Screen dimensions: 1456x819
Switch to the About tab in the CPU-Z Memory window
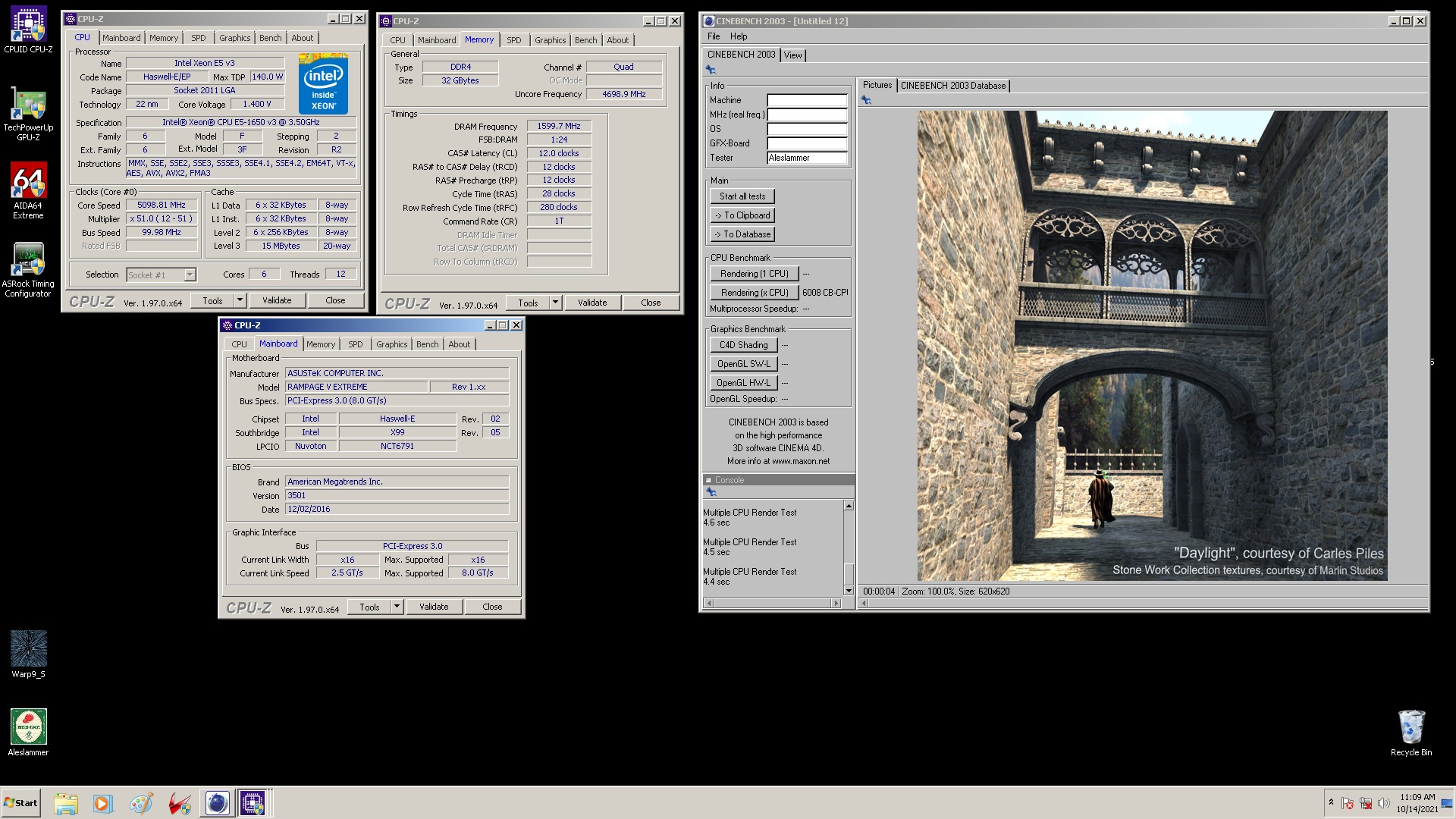pos(618,40)
